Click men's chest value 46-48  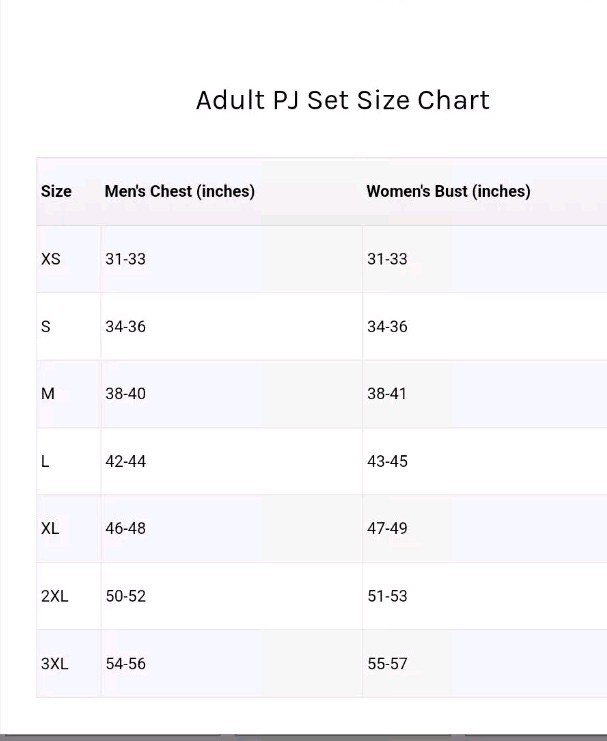(x=125, y=528)
